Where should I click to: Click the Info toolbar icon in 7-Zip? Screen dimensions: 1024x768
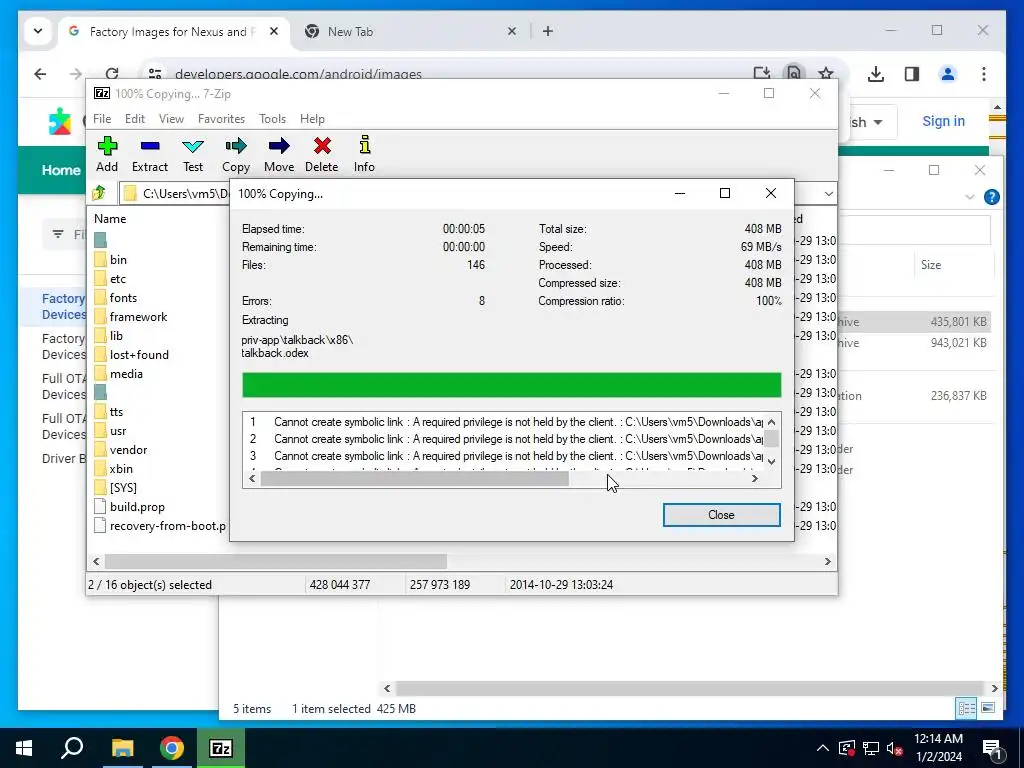coord(364,154)
